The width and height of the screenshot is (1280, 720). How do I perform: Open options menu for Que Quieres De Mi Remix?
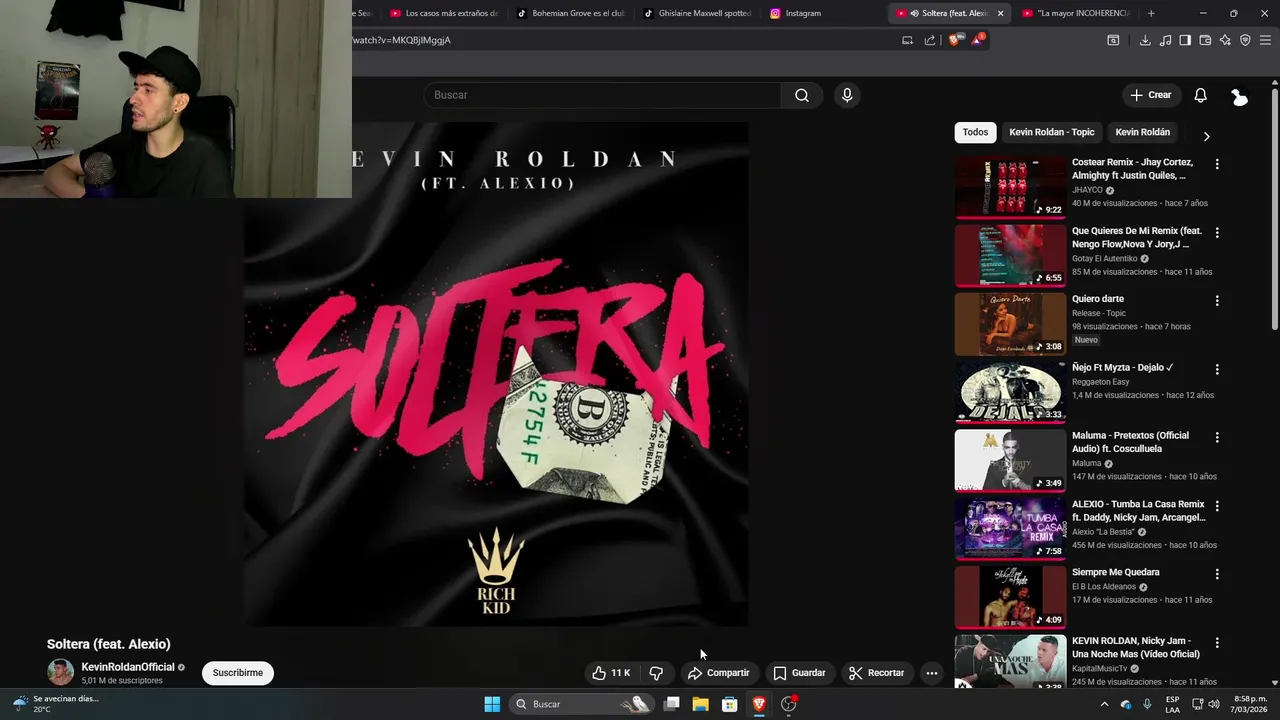point(1217,232)
